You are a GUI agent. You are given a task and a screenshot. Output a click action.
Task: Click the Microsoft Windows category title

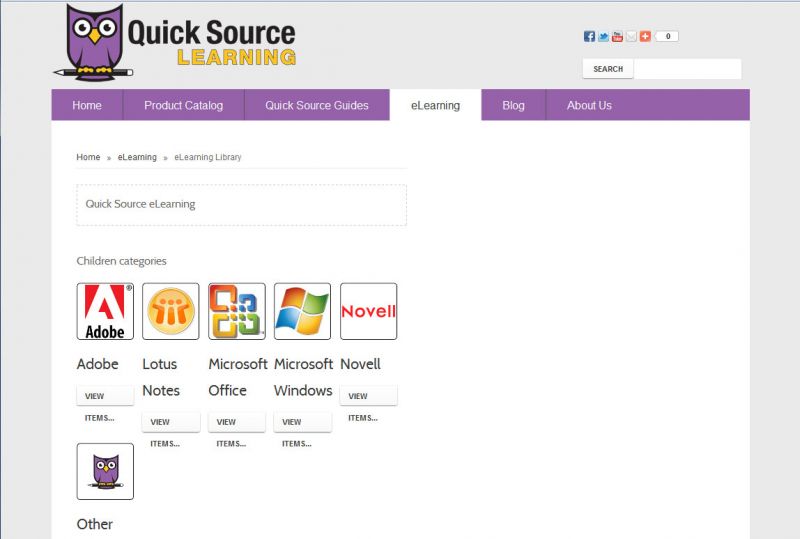click(304, 377)
